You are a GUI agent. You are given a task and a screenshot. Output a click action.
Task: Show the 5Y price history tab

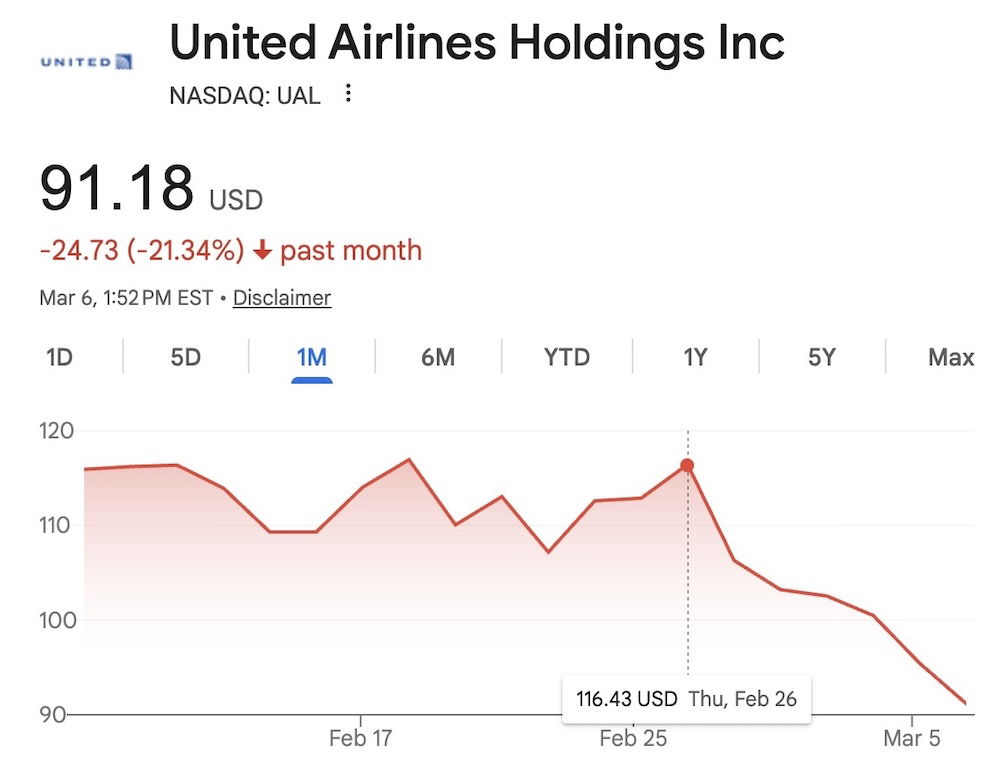[x=821, y=357]
